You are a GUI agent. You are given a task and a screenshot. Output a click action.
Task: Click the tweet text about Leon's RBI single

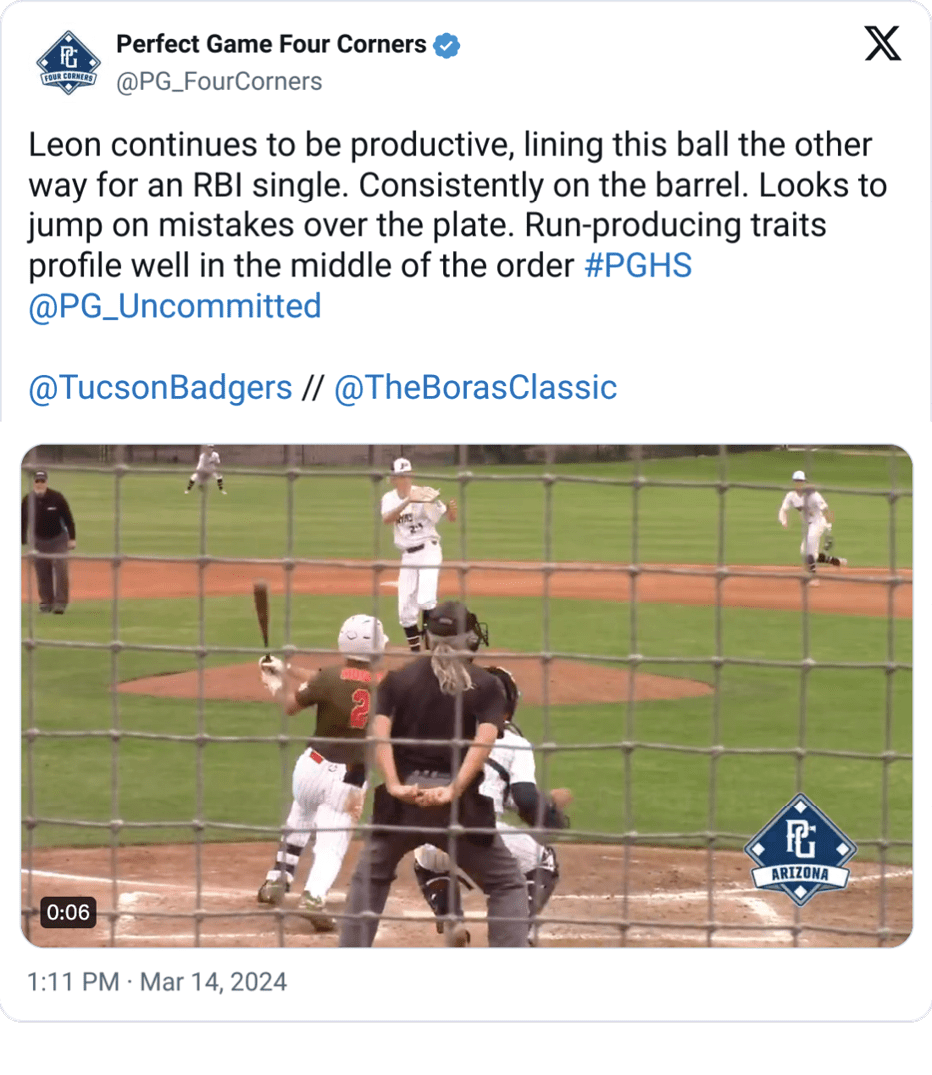pos(450,205)
